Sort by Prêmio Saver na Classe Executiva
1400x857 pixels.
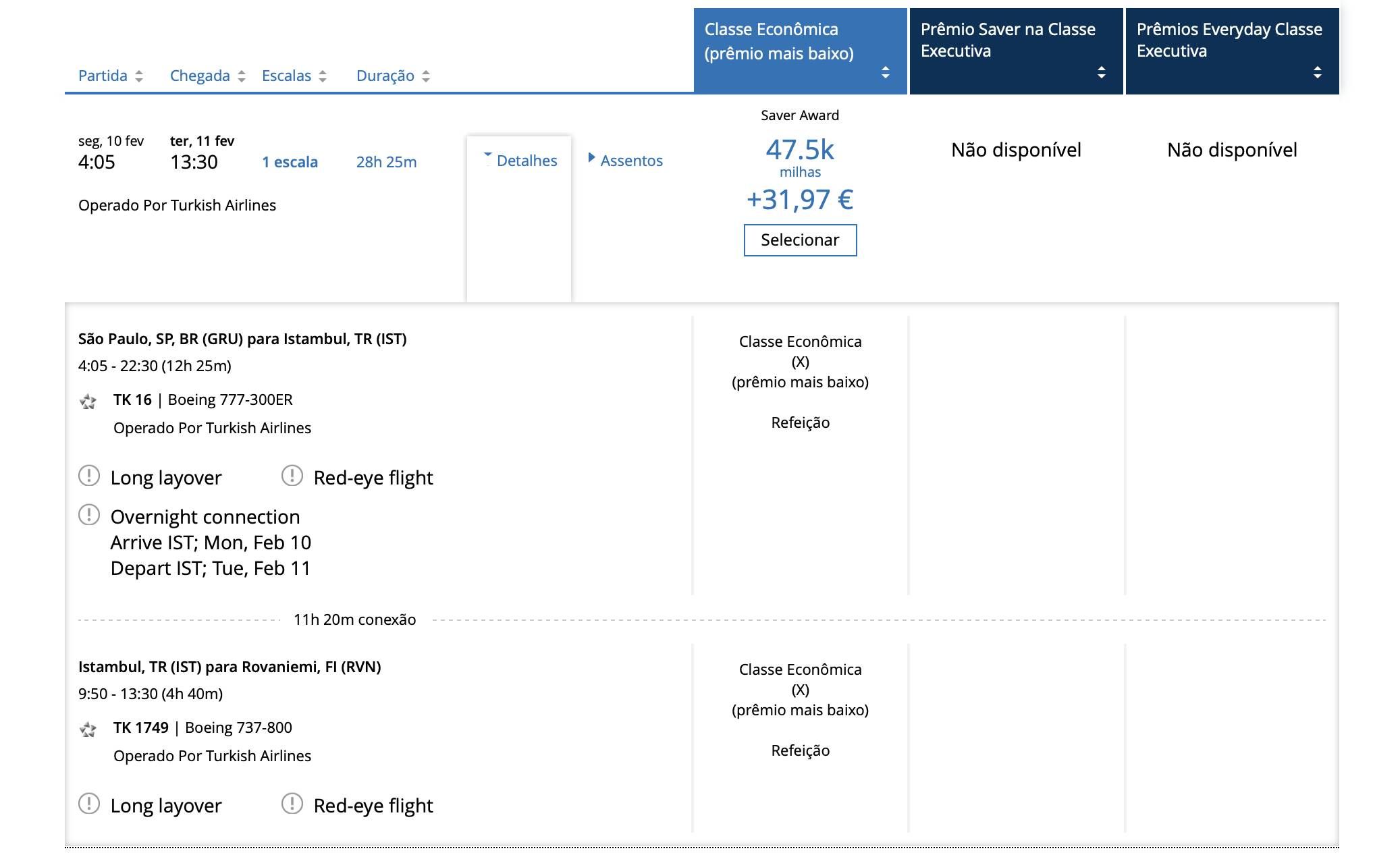(x=1016, y=51)
